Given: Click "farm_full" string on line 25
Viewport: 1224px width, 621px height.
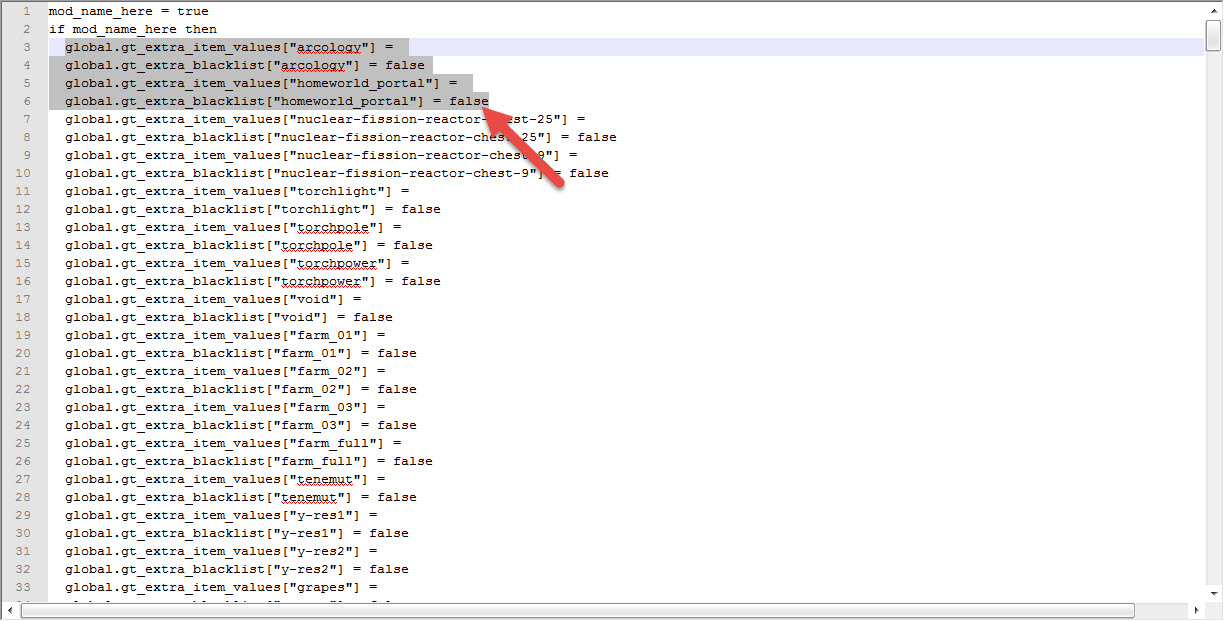Looking at the screenshot, I should coord(333,444).
